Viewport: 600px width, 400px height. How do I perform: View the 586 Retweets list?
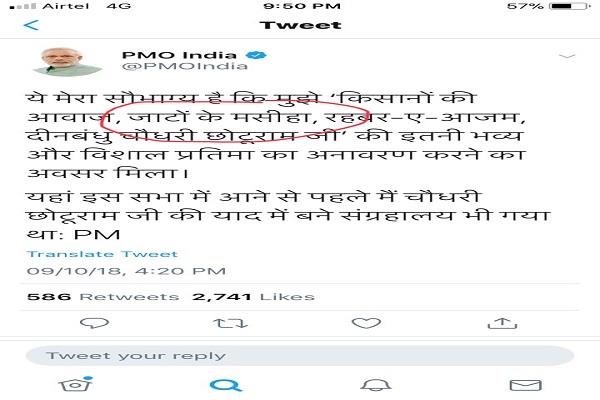coord(103,297)
